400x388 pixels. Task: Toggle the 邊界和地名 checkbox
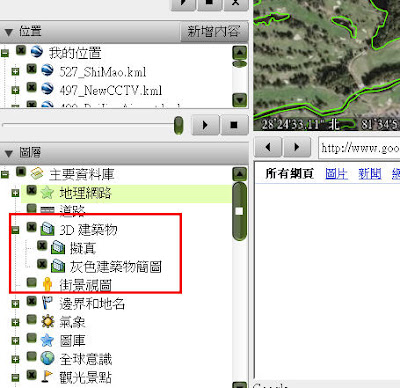[x=31, y=301]
